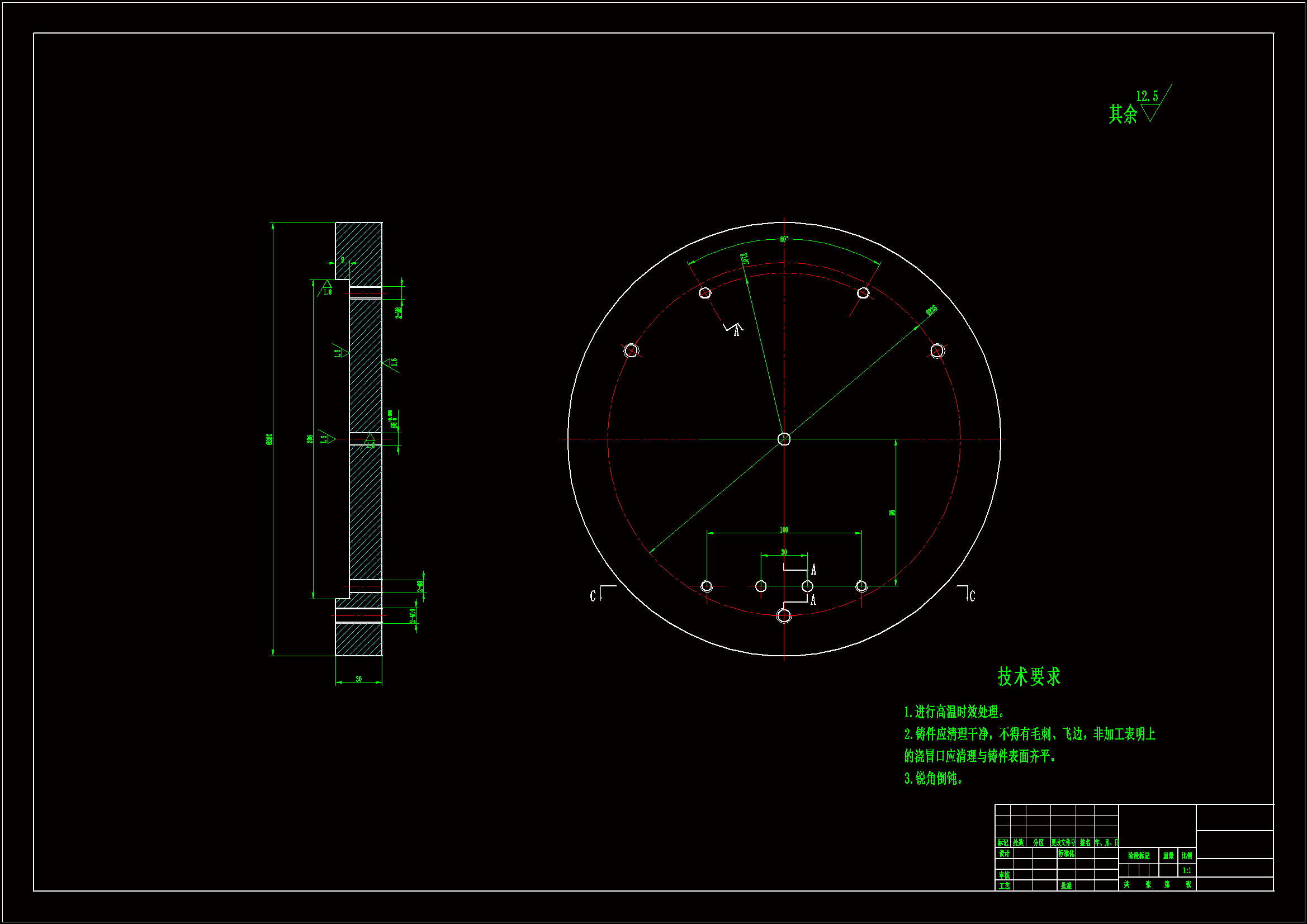
Task: Click the right C section marker
Action: tap(972, 595)
